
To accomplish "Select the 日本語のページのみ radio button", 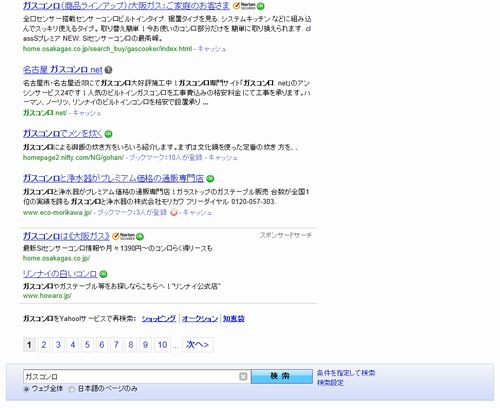I will pyautogui.click(x=71, y=389).
